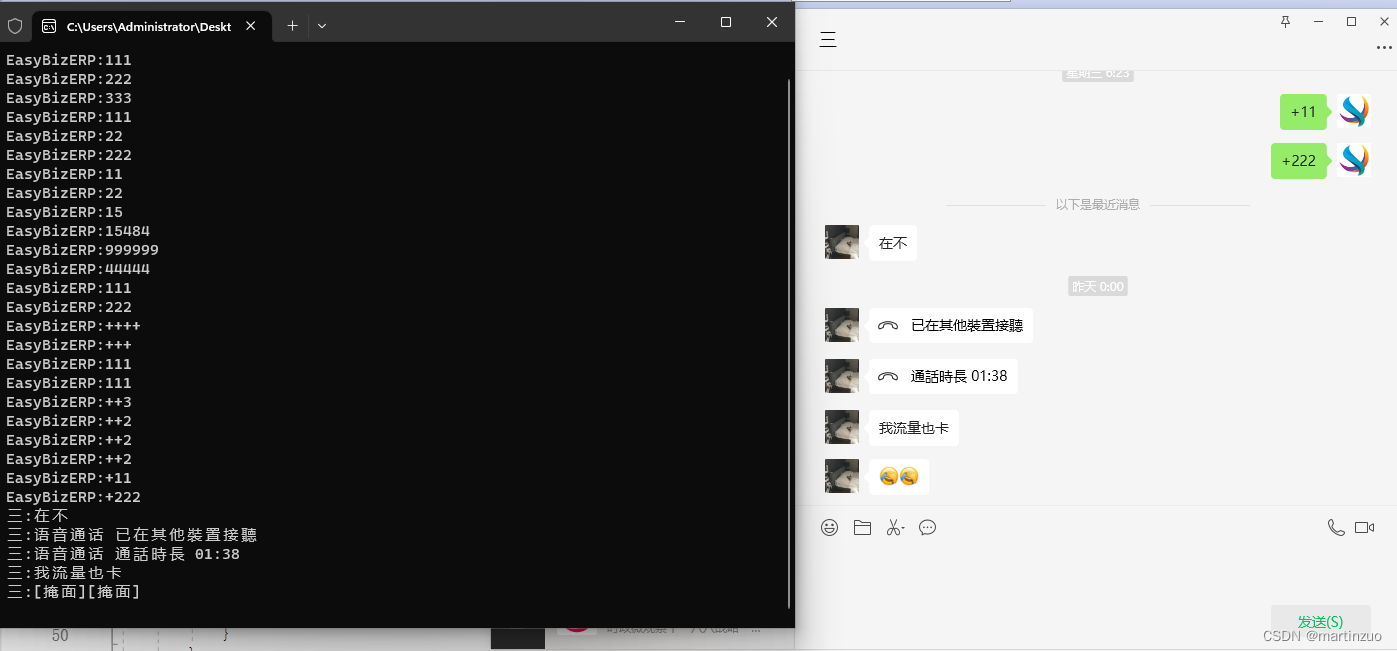This screenshot has width=1397, height=651.
Task: Click the terminal line EasyBizERP:333
Action: 69,98
